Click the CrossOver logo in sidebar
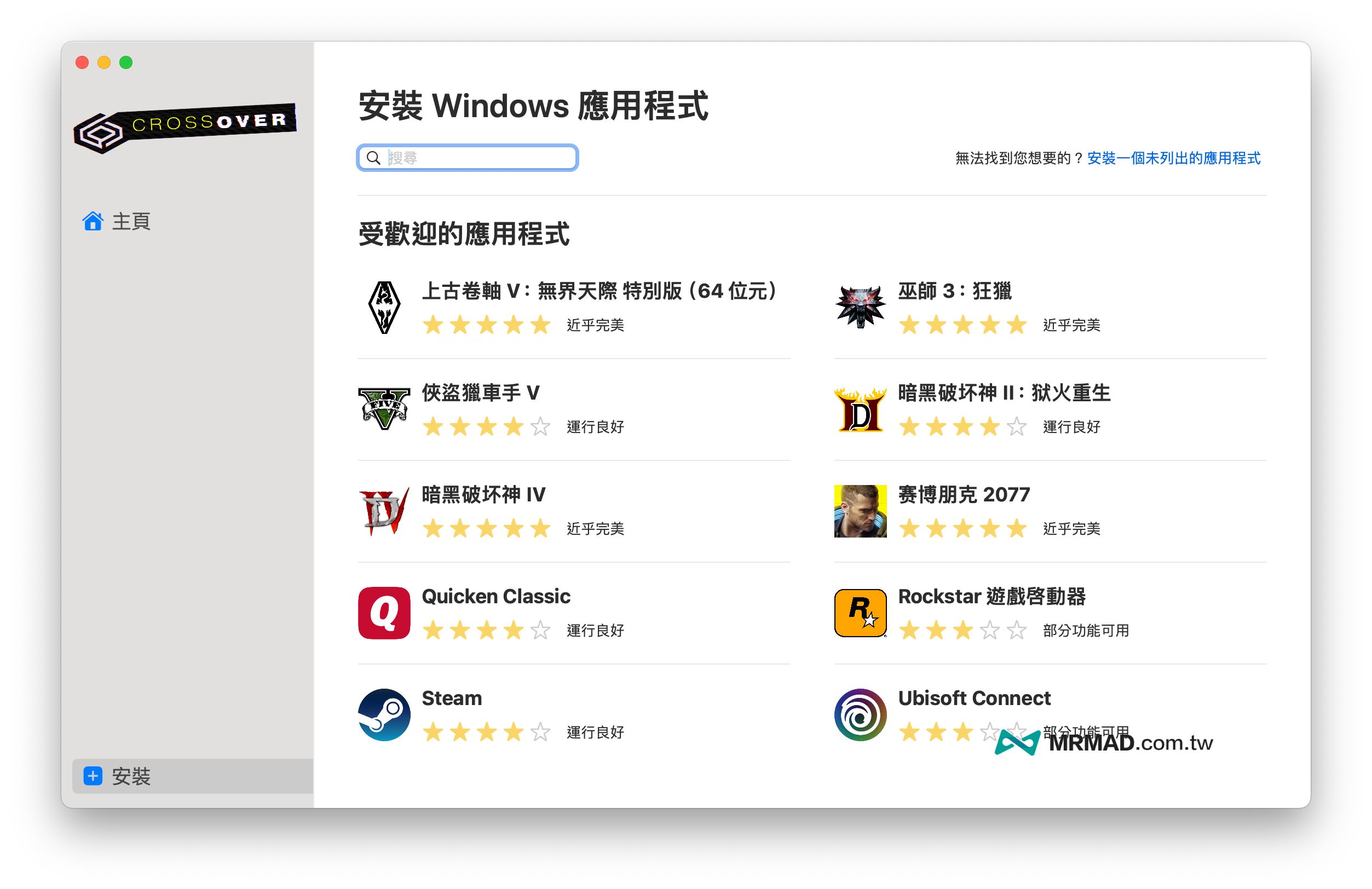 [x=185, y=128]
